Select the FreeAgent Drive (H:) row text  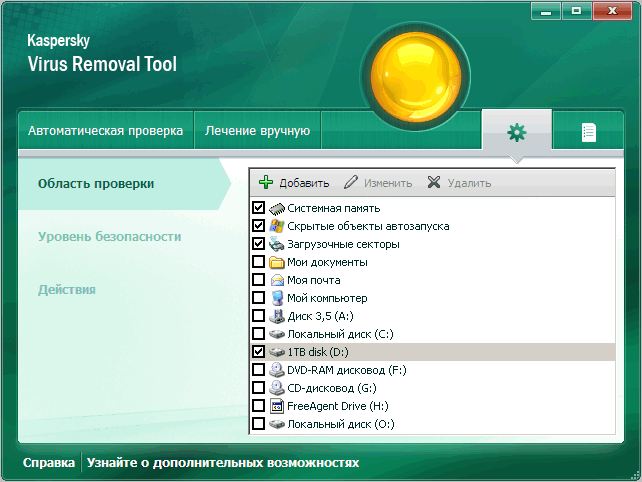338,407
